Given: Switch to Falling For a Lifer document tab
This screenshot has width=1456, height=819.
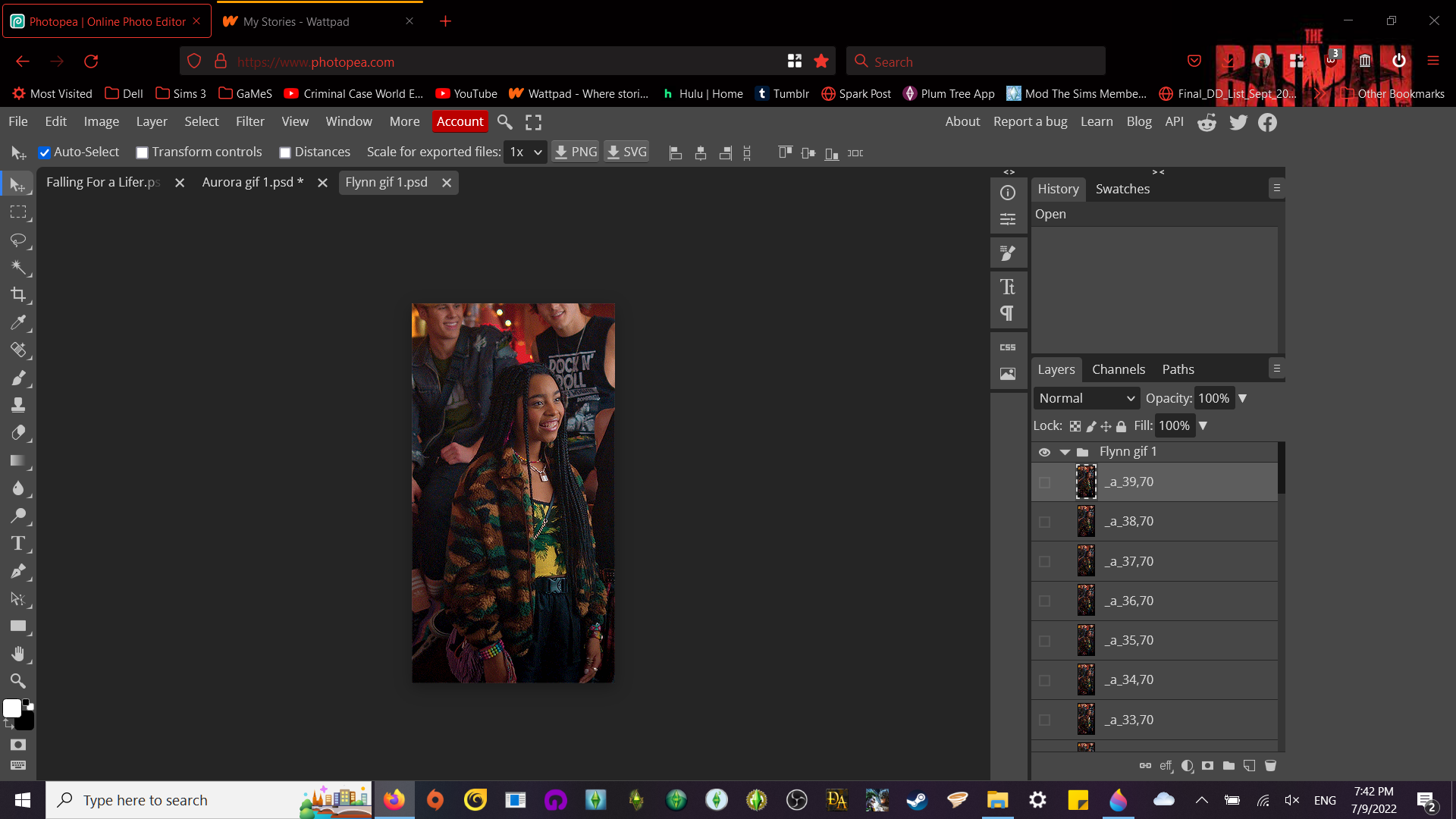Looking at the screenshot, I should point(103,182).
